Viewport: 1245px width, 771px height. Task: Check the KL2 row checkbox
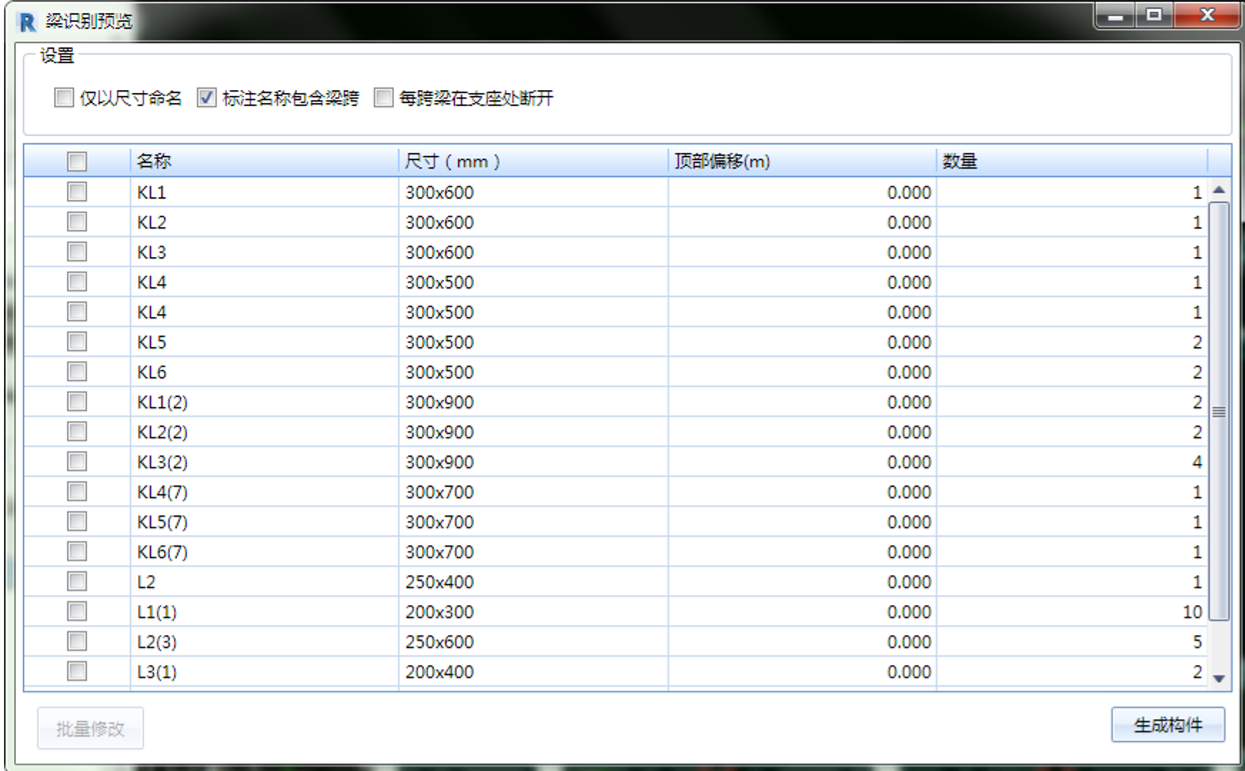77,222
